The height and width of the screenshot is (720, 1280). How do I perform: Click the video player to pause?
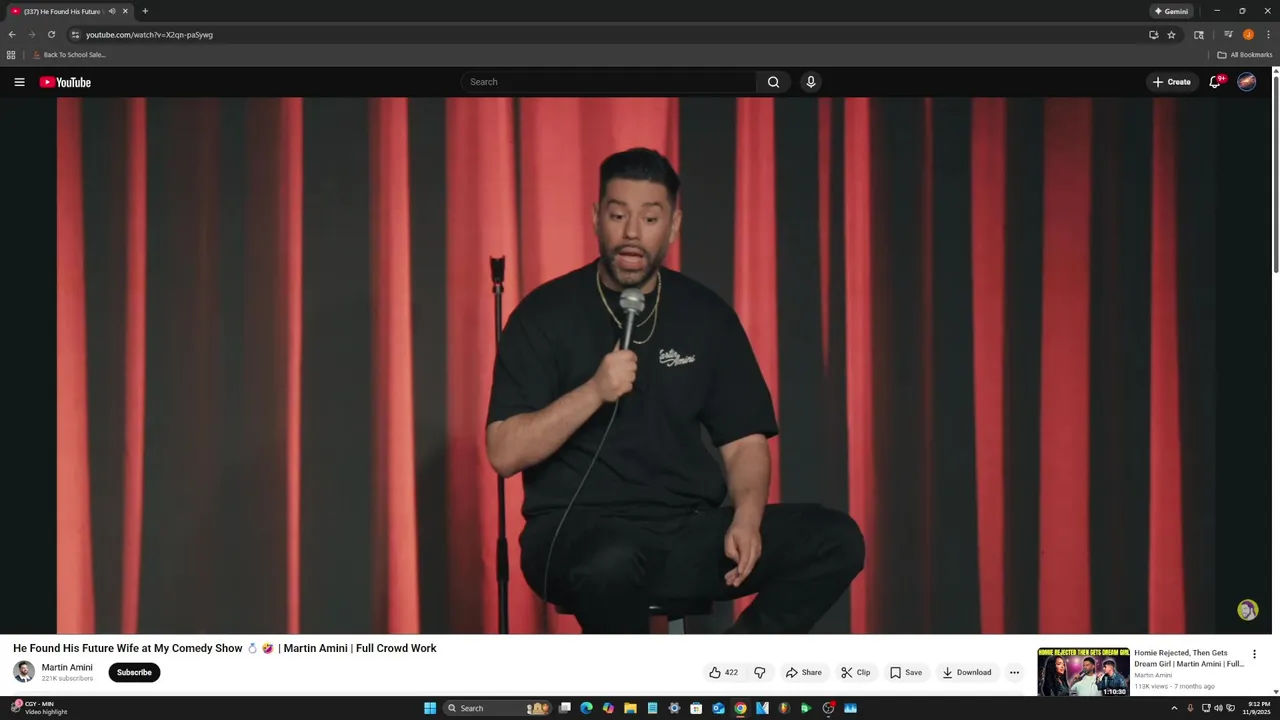(x=636, y=365)
